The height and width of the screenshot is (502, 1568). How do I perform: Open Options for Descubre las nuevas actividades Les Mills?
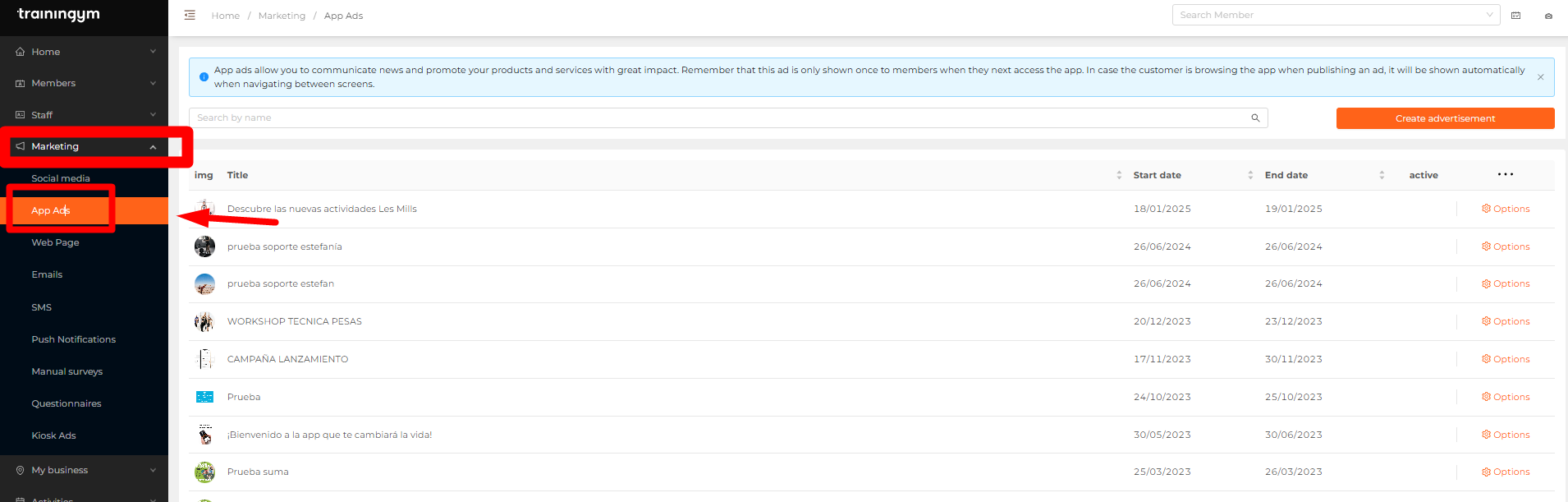1506,209
